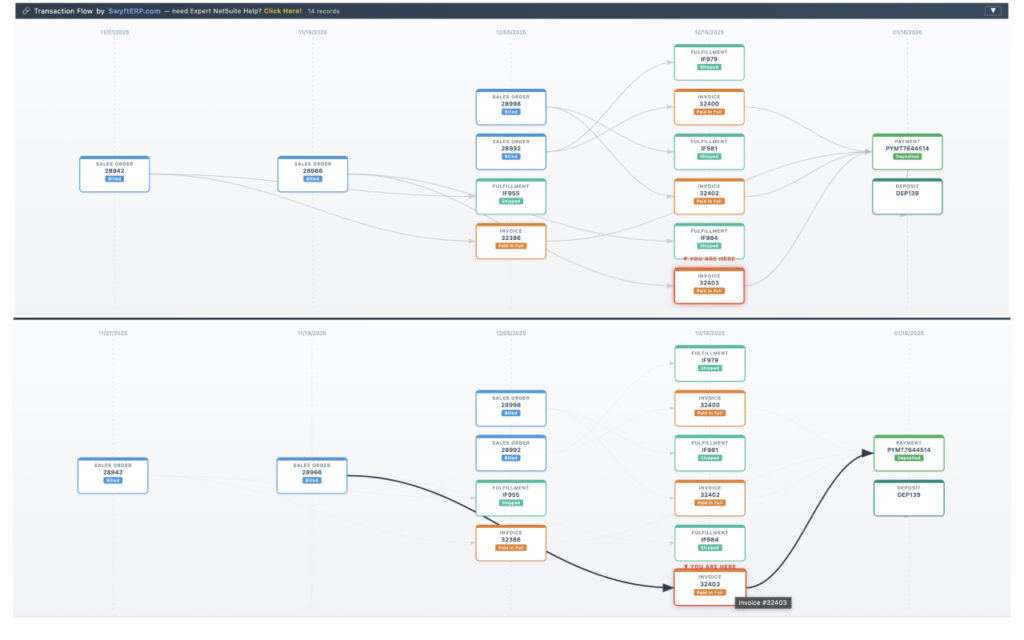This screenshot has height=640, width=1024.
Task: Open Fulfillment IF984 card in upper diagram
Action: [709, 241]
